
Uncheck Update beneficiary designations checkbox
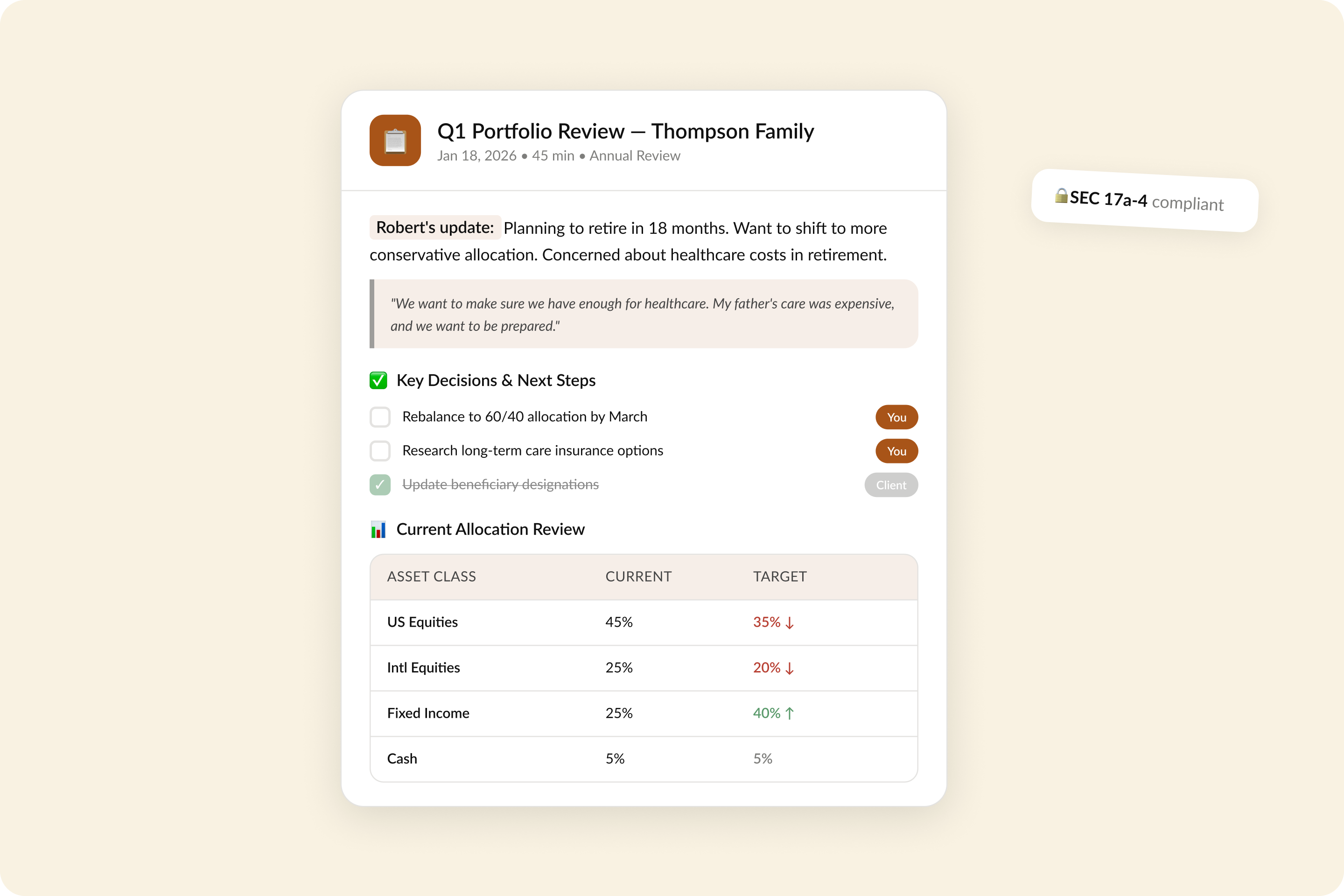(x=380, y=484)
